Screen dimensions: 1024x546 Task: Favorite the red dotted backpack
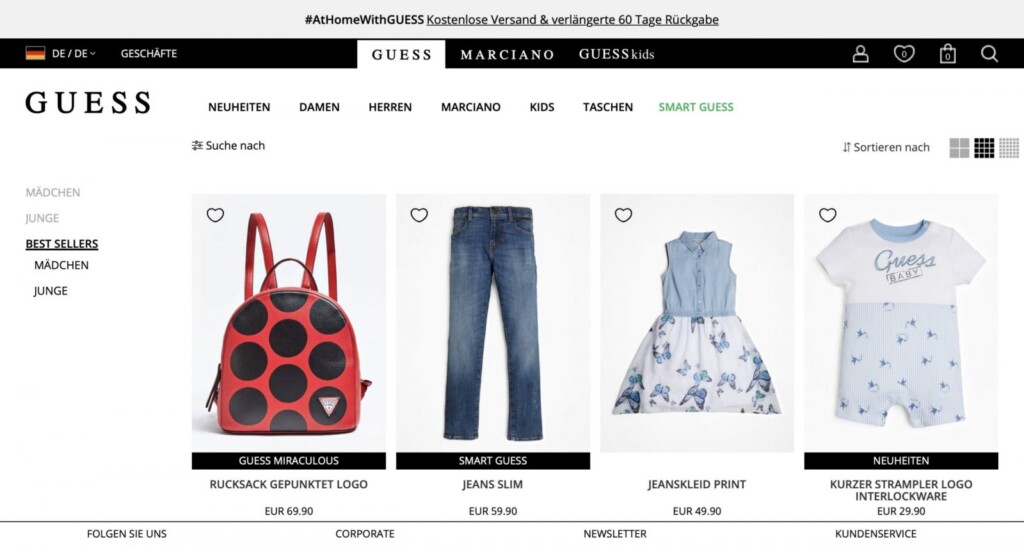216,215
